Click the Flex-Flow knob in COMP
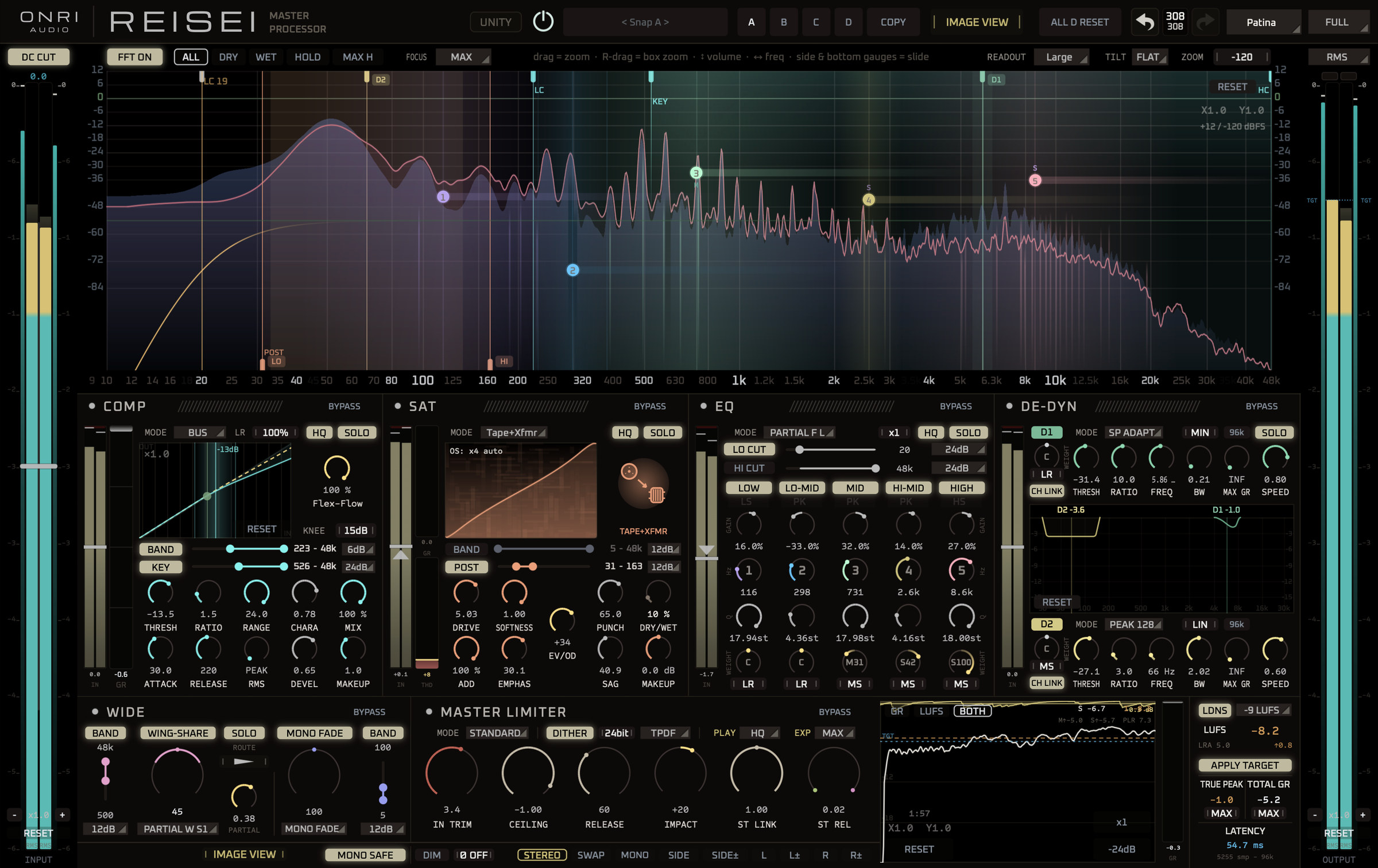Viewport: 1378px width, 868px height. pyautogui.click(x=337, y=468)
